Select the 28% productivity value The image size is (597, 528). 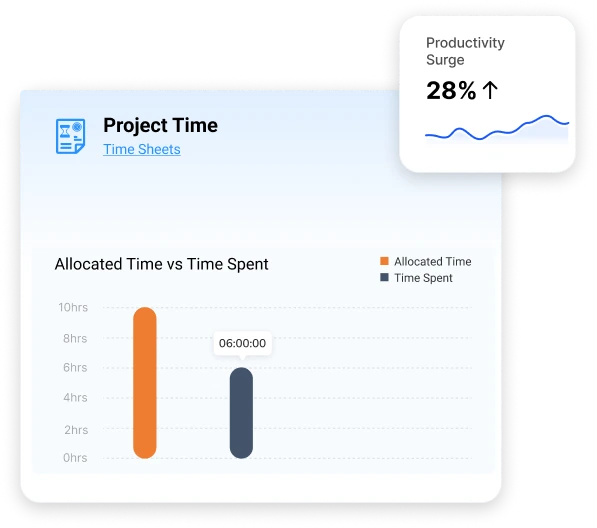[451, 91]
